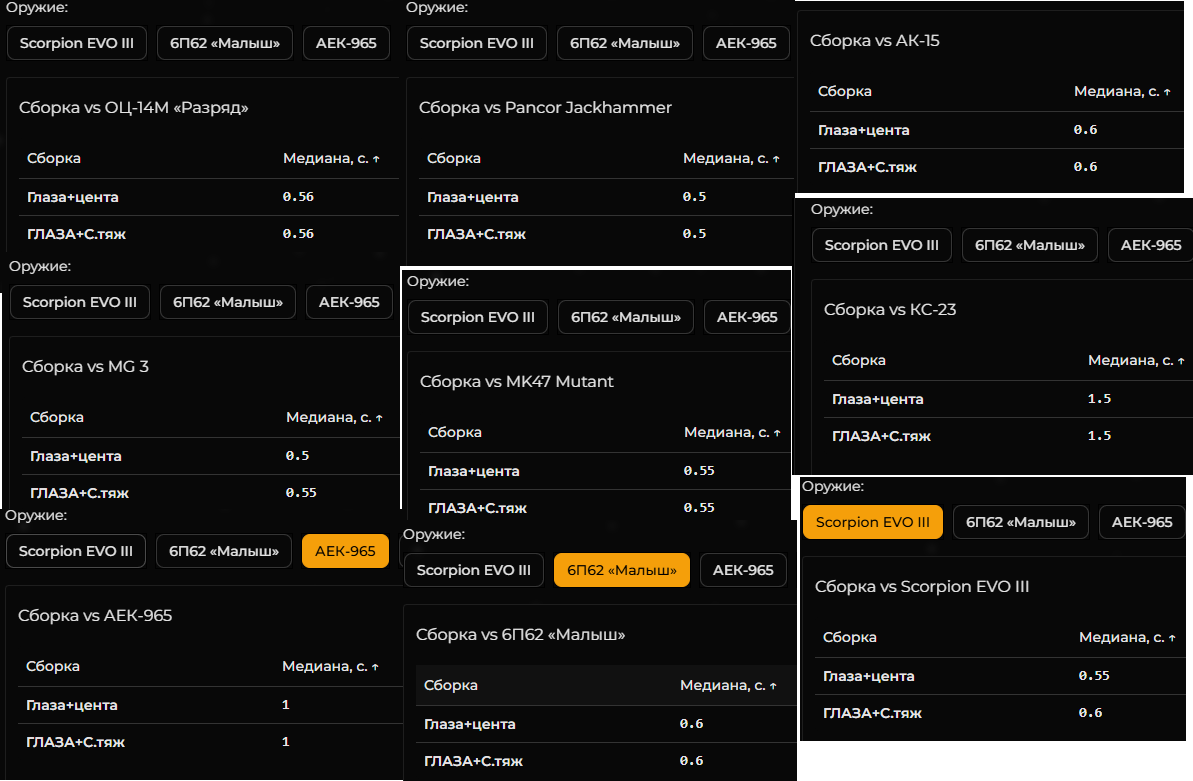Screen dimensions: 1193x781
Task: Click the Глаза+цента row in the Сборка vs 6П62 «Малыш» table
Action: point(606,724)
